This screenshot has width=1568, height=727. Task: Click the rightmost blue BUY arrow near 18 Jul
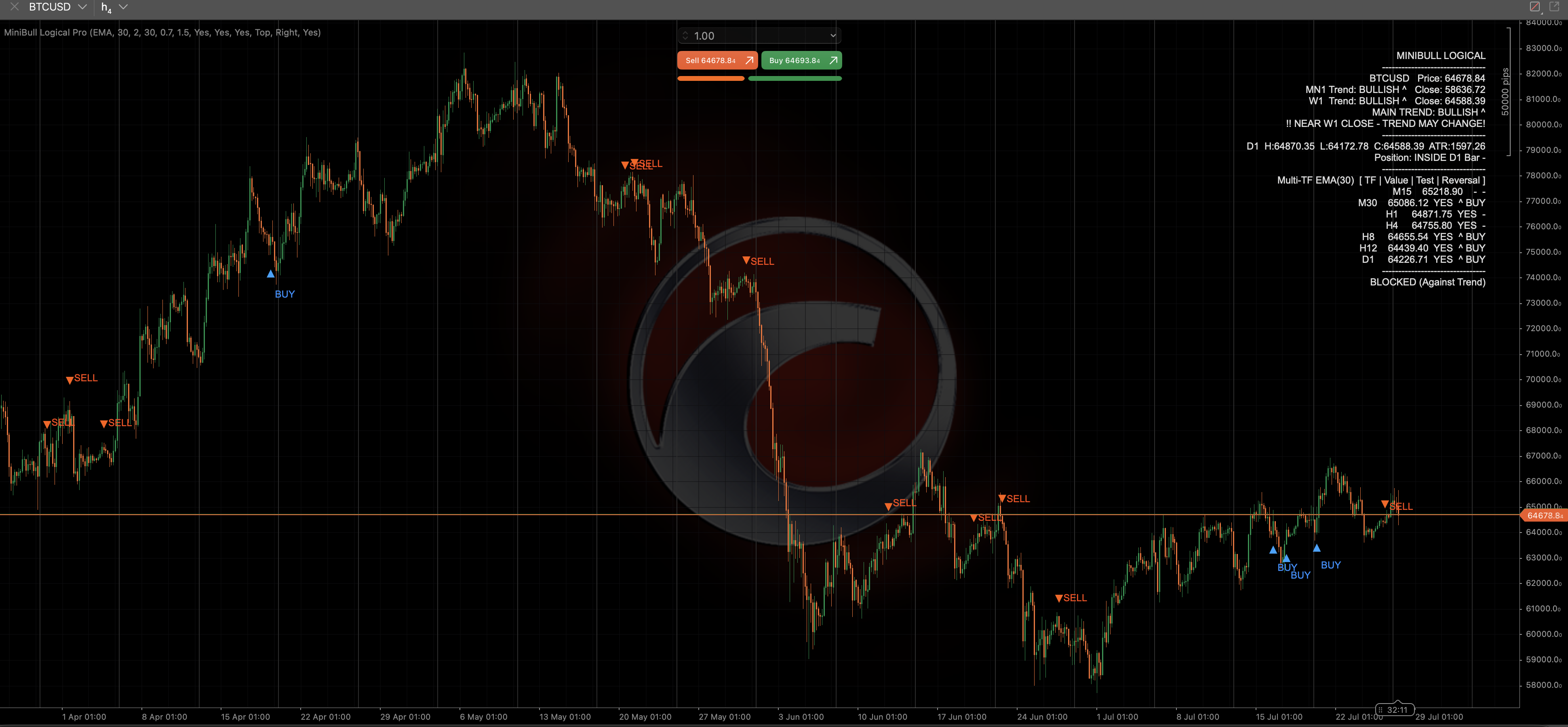[1317, 548]
